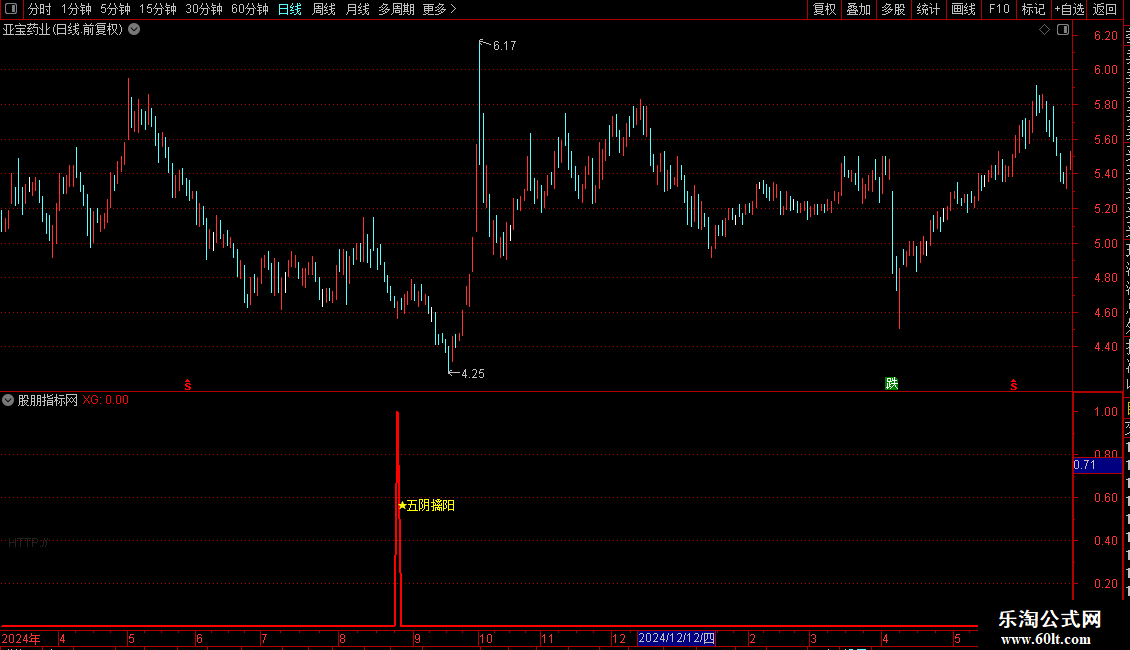Click the red S marker near May 2024

point(187,386)
